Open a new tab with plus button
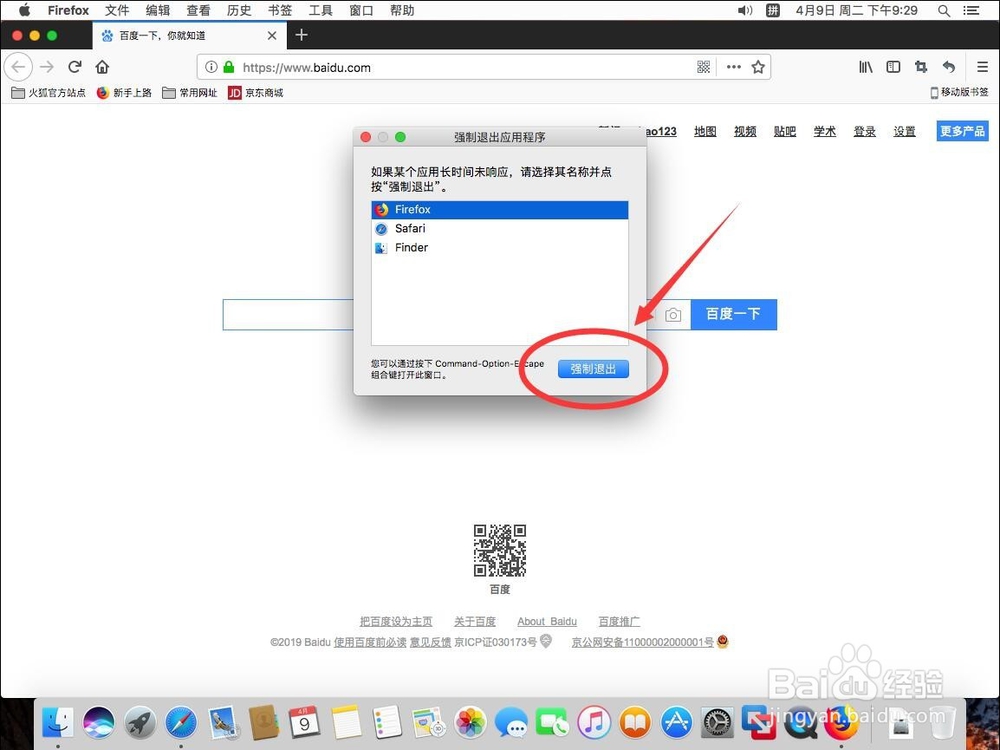This screenshot has height=750, width=1000. point(302,35)
